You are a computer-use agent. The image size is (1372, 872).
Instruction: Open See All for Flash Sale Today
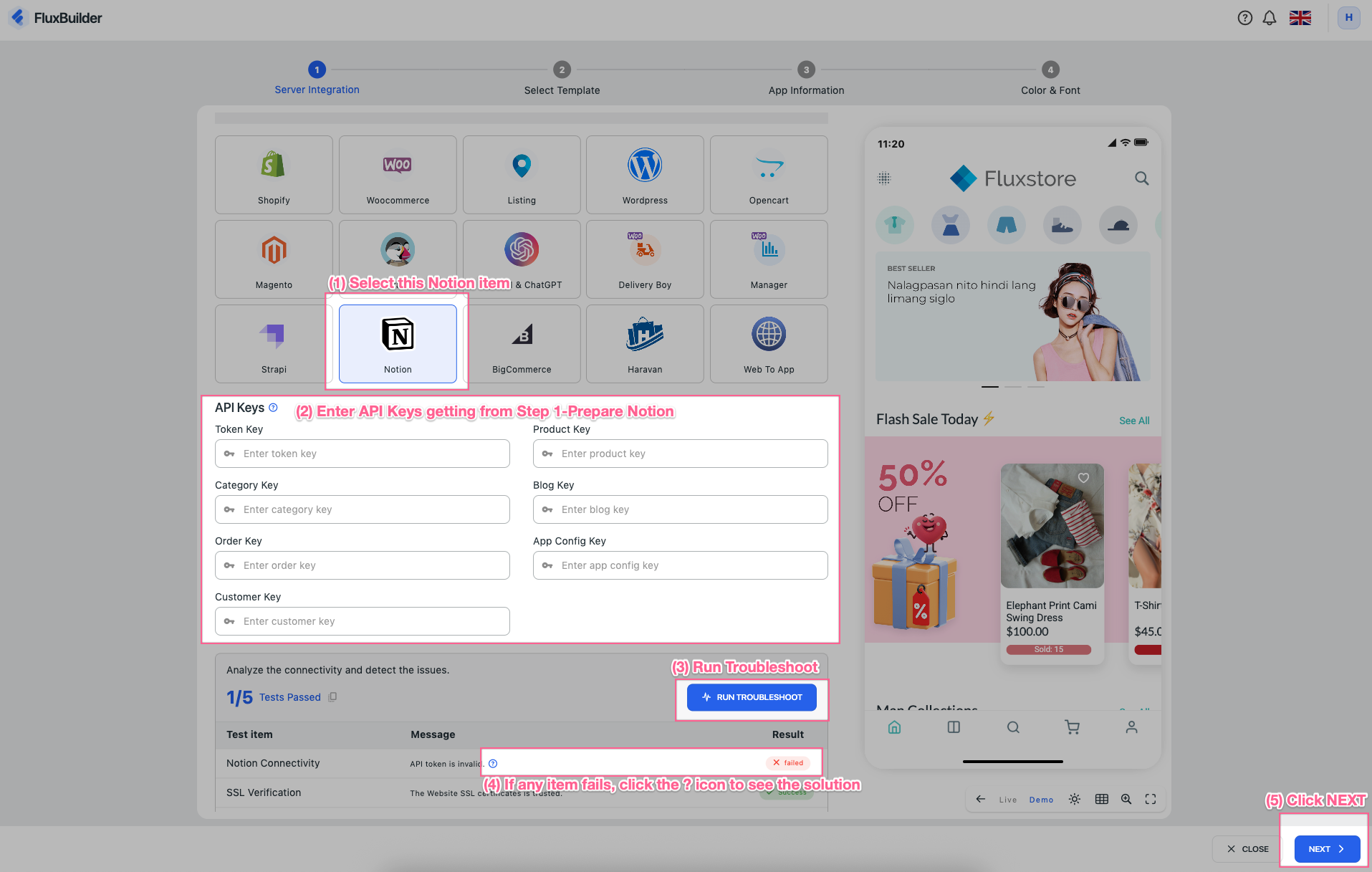click(1134, 421)
